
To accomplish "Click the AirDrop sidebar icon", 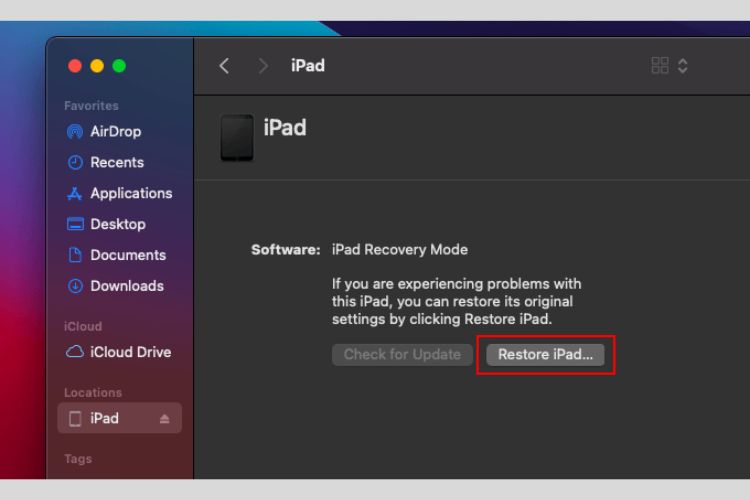I will coord(75,132).
